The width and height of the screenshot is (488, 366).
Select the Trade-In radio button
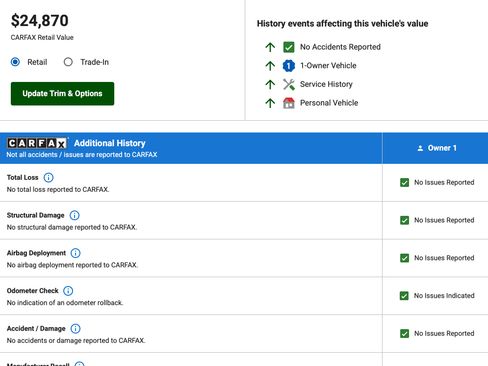[x=68, y=62]
